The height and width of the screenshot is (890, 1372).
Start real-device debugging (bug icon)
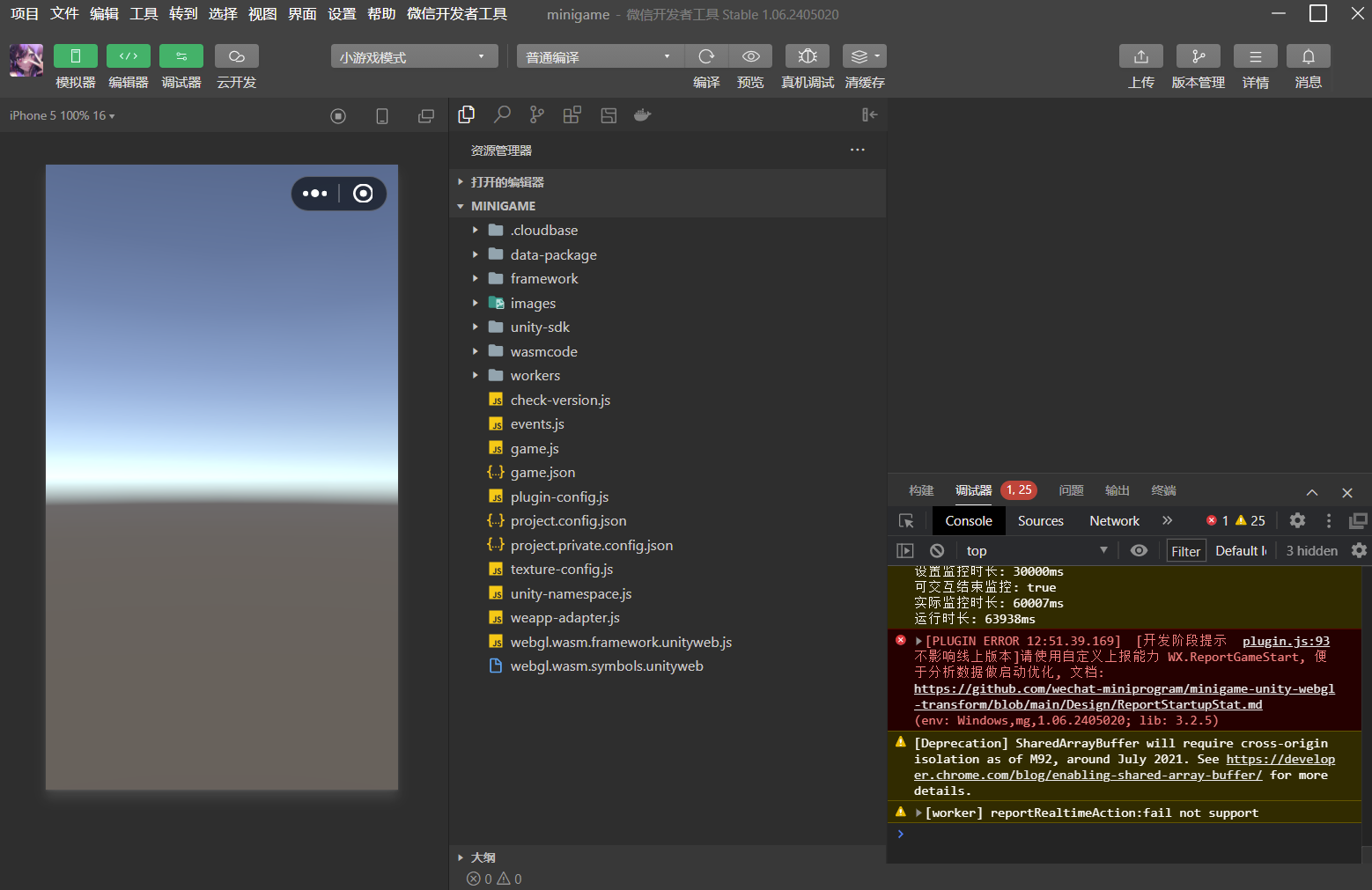point(808,56)
